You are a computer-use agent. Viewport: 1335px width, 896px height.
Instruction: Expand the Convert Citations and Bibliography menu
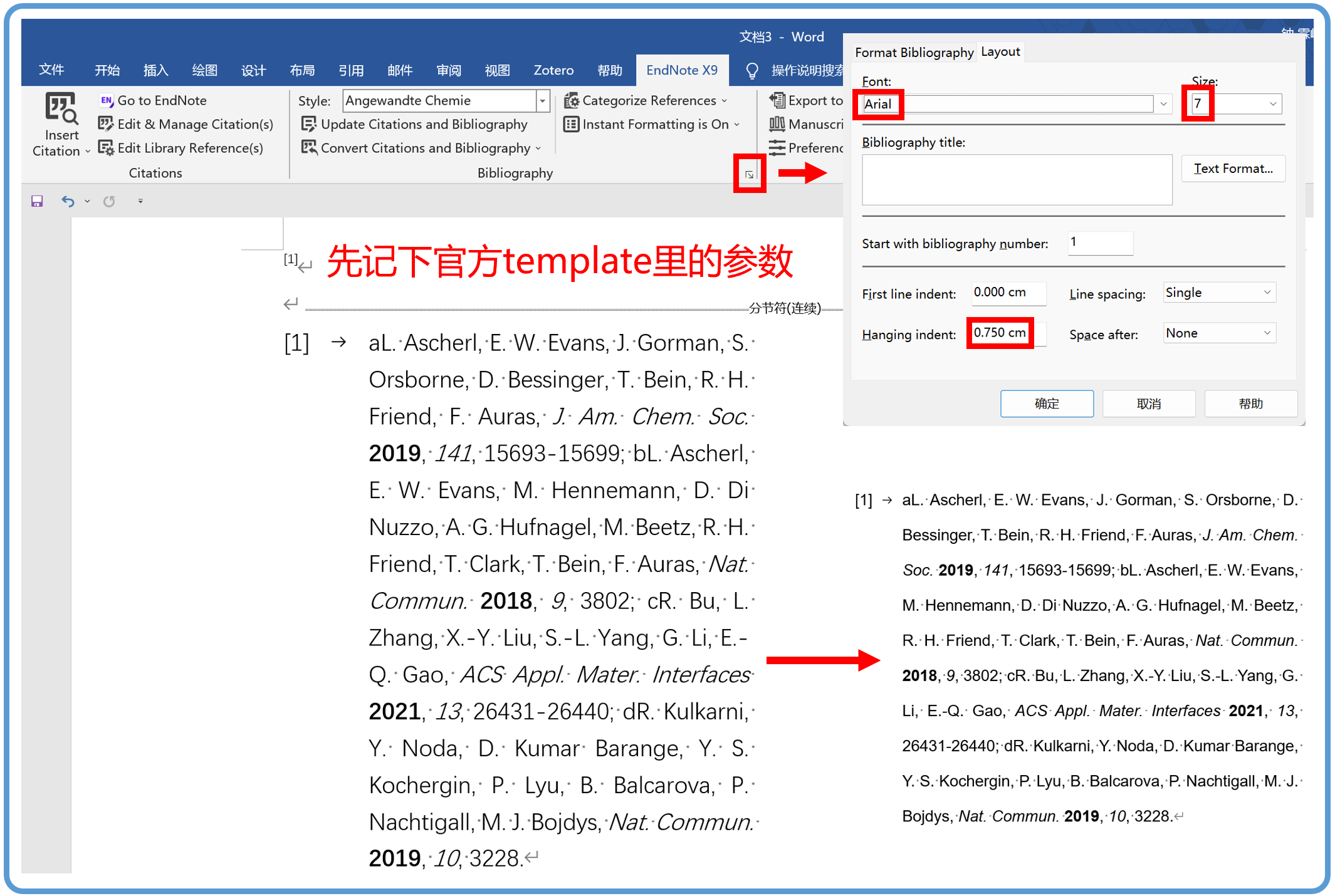(x=538, y=148)
